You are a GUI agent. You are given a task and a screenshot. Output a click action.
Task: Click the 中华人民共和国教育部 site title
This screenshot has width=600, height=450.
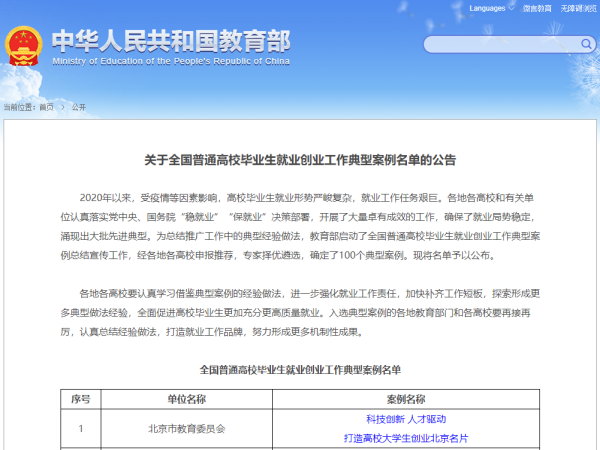click(171, 40)
